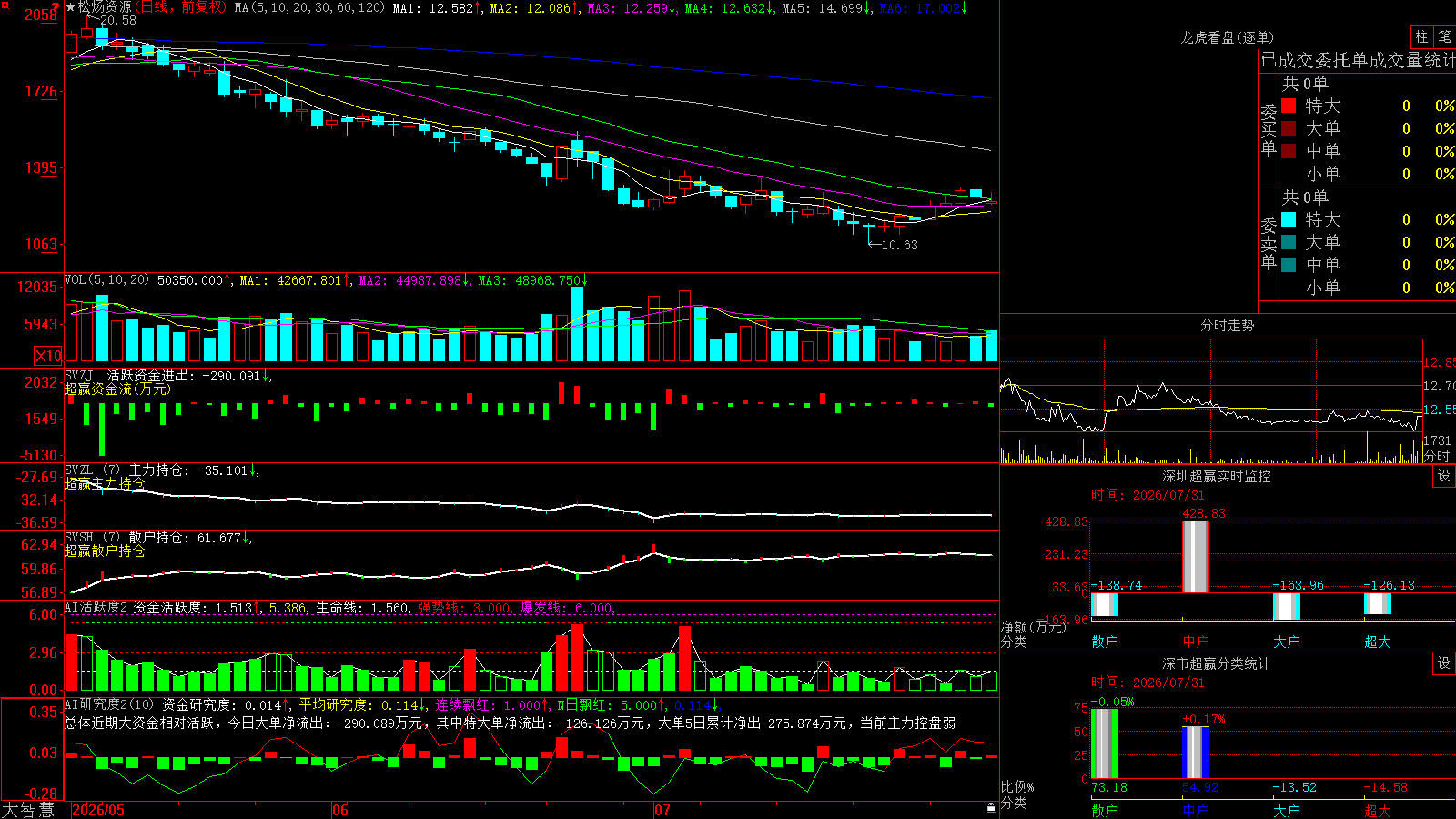1456x819 pixels.
Task: Click the 超赢散户持仓 label
Action: tap(105, 551)
